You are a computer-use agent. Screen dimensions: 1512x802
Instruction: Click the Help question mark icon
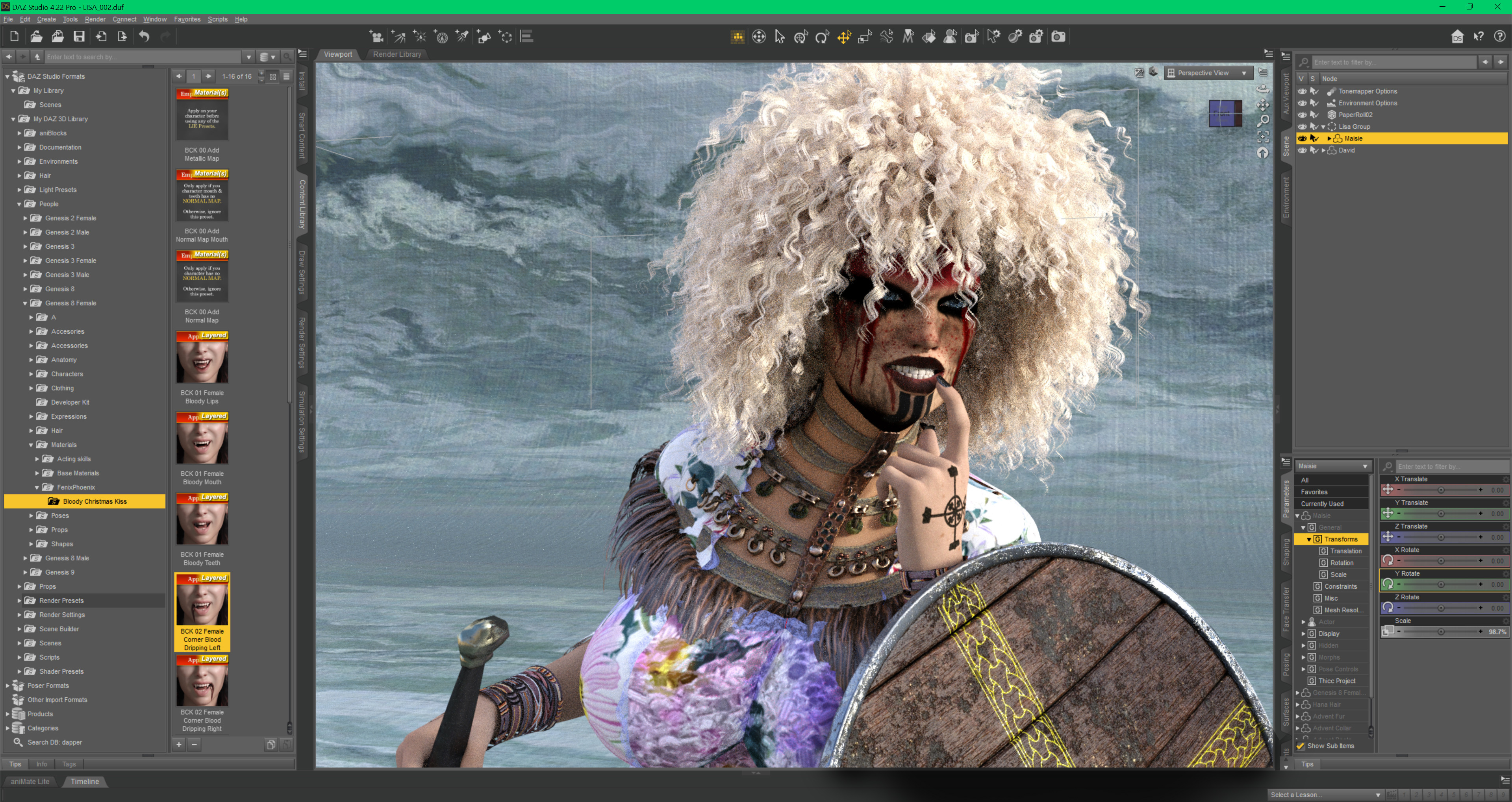[1500, 37]
